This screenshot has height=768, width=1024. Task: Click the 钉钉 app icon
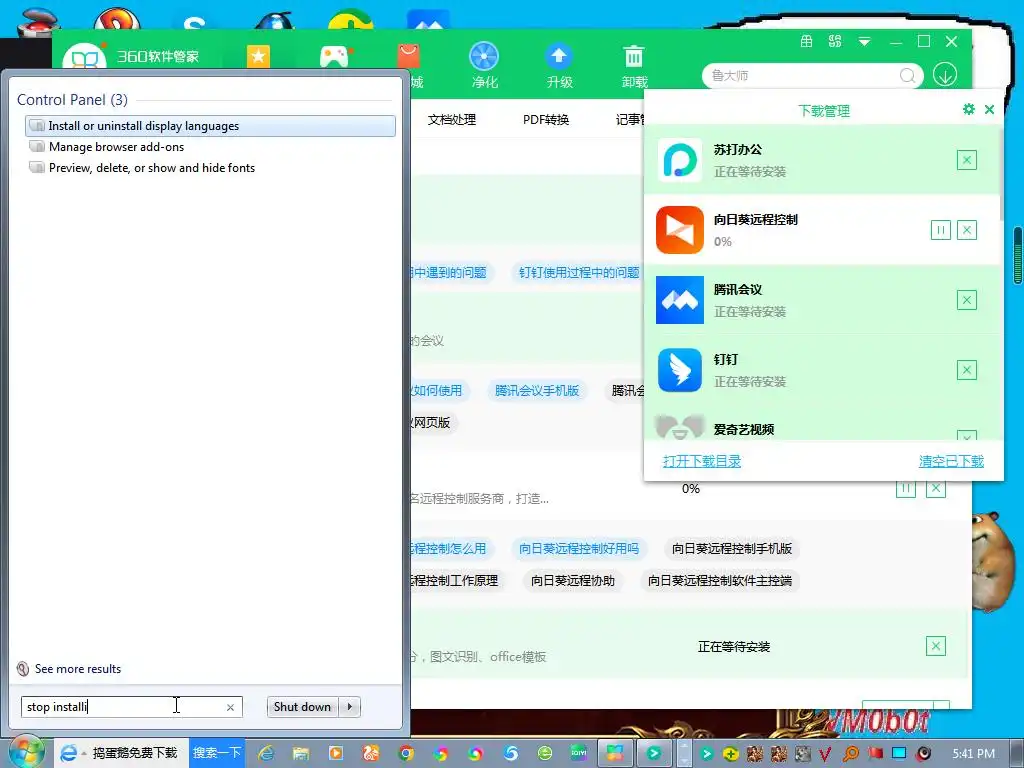pyautogui.click(x=680, y=370)
